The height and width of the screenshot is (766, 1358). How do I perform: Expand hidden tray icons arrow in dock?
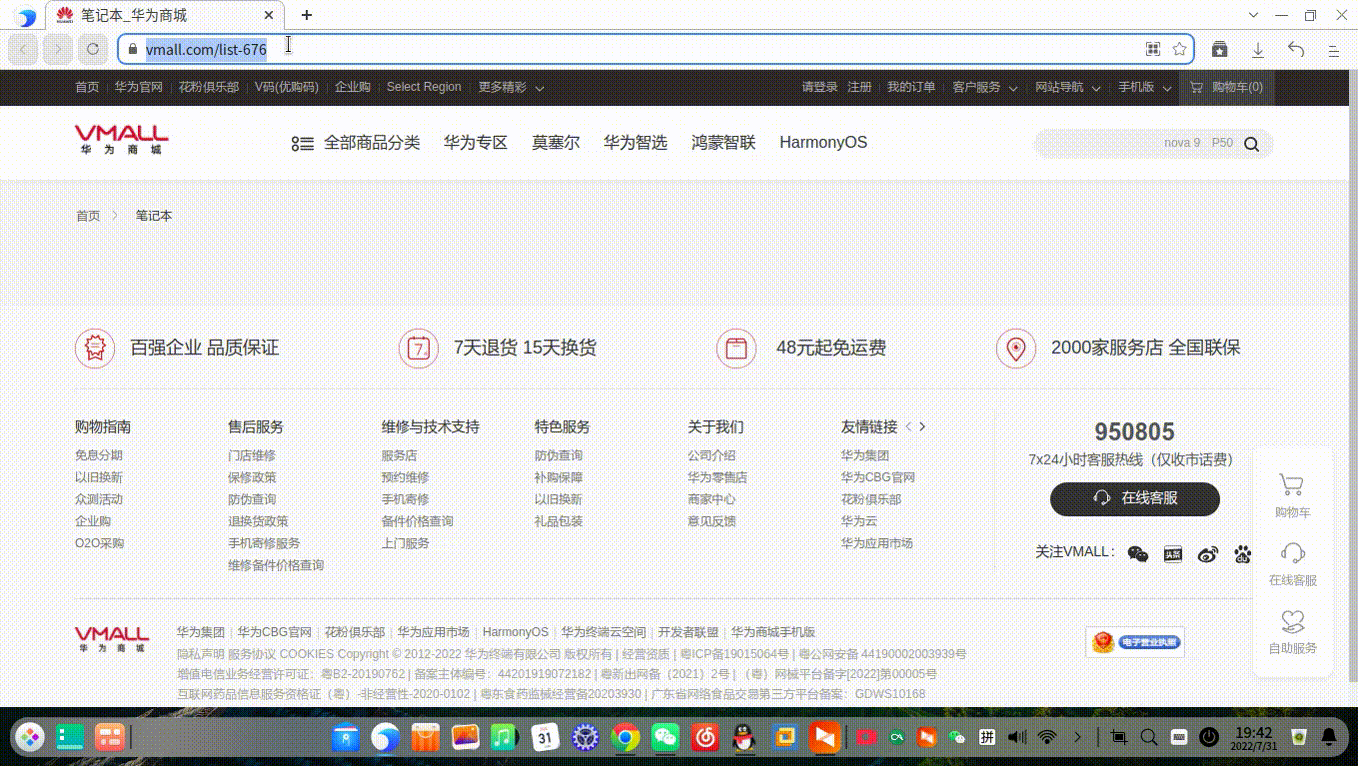1077,738
